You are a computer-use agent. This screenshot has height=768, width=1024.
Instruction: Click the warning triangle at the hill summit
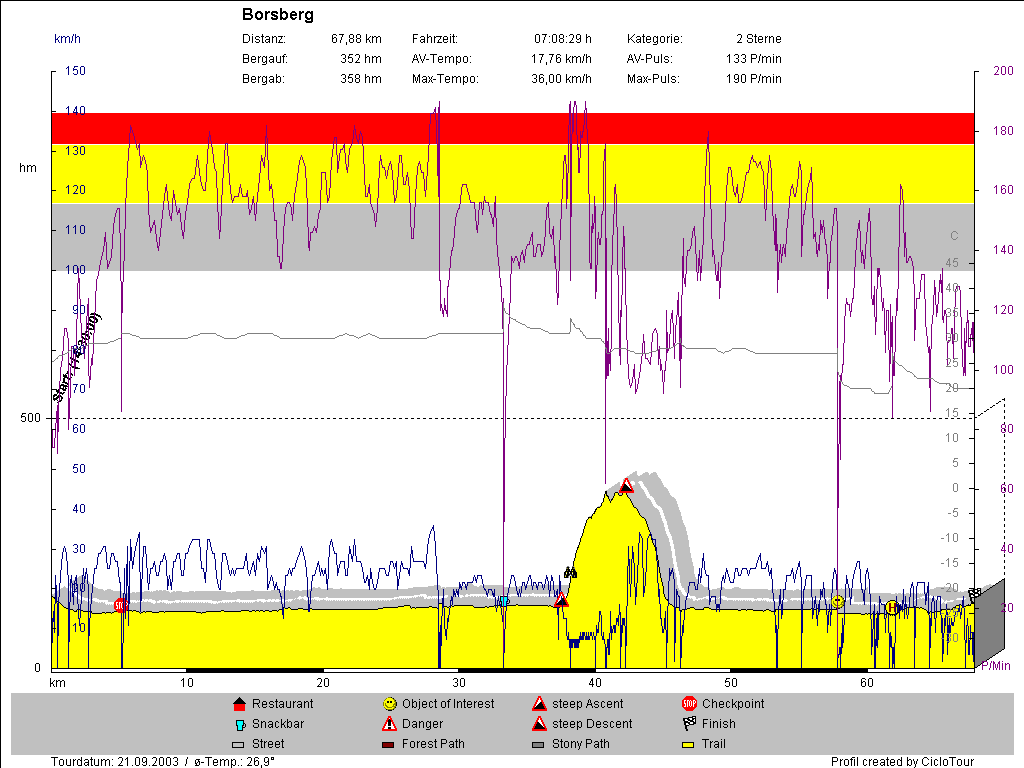coord(626,486)
